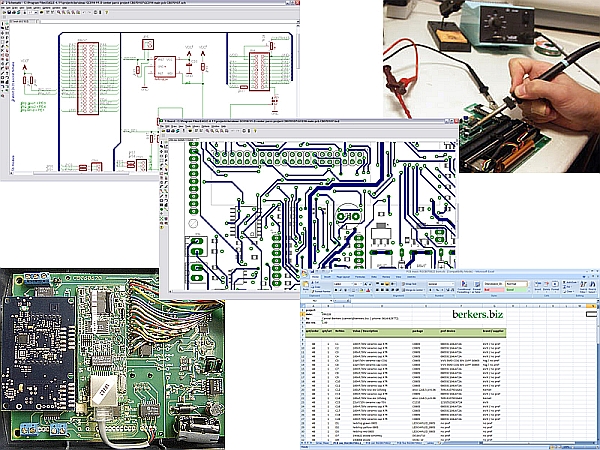The image size is (600, 450).
Task: Click the Delete cells button
Action: click(x=546, y=287)
